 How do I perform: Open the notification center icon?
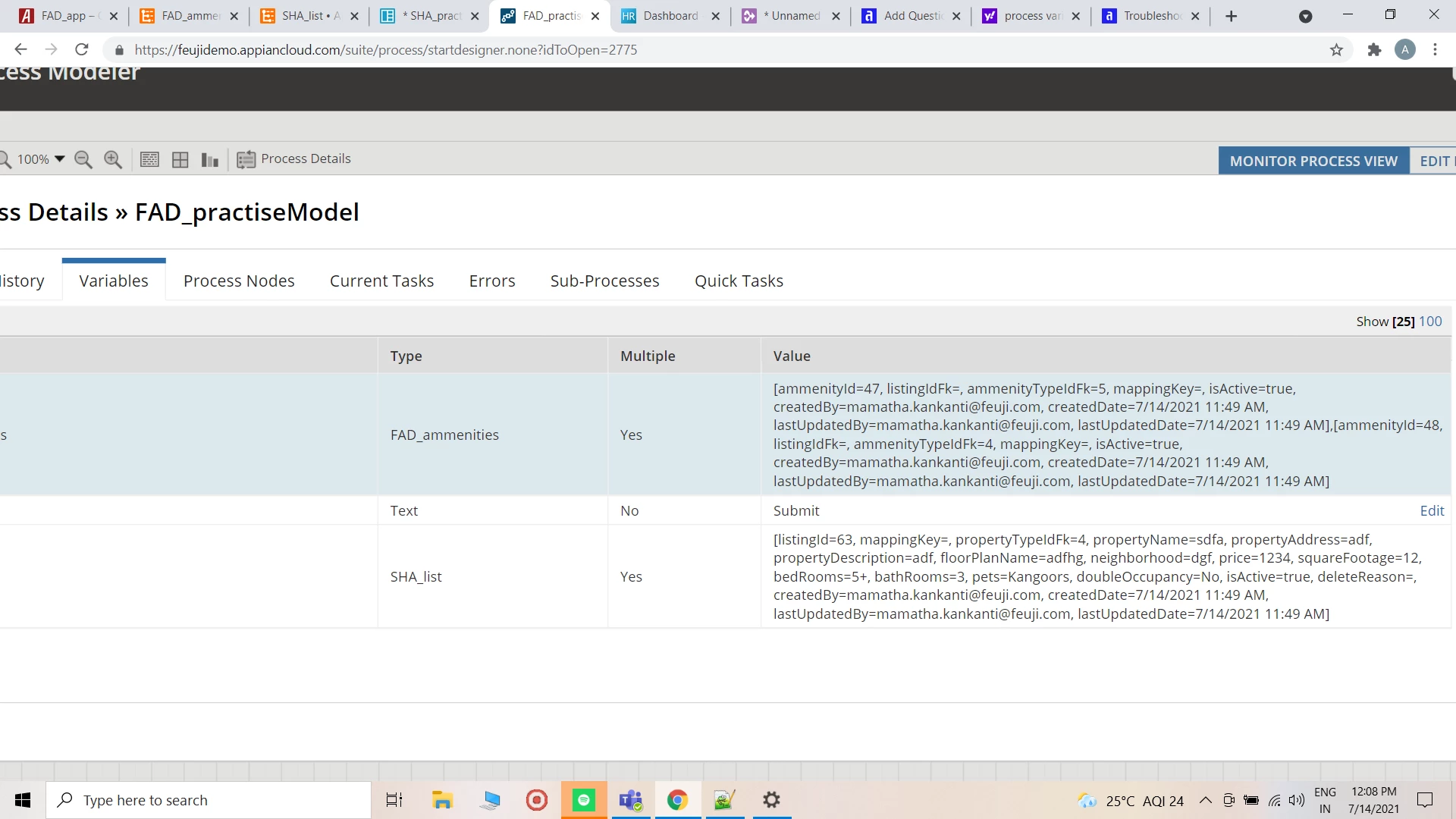1425,800
